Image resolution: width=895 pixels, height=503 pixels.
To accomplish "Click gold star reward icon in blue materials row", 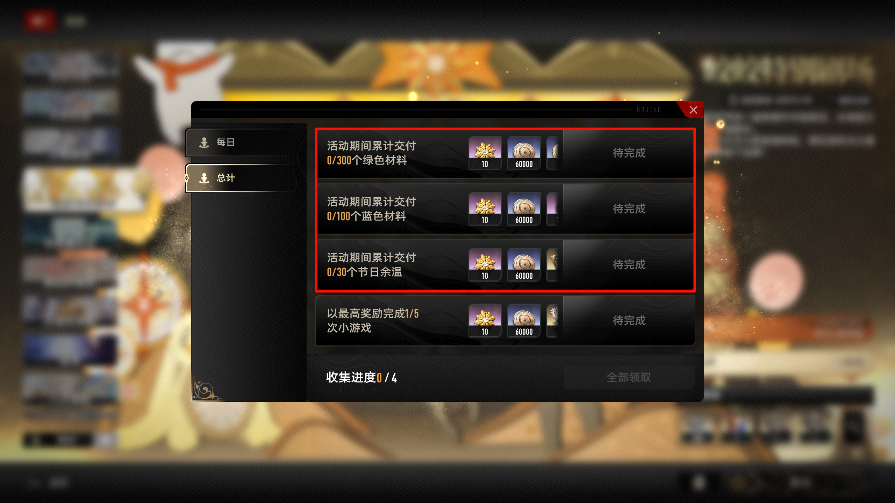I will tap(485, 208).
